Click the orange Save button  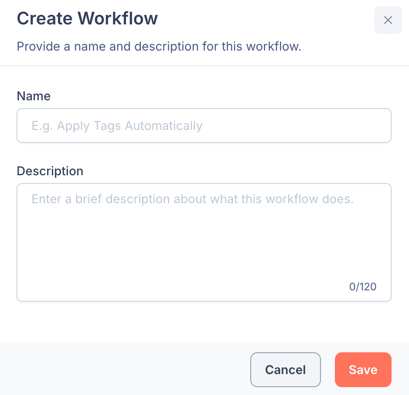[x=363, y=370]
